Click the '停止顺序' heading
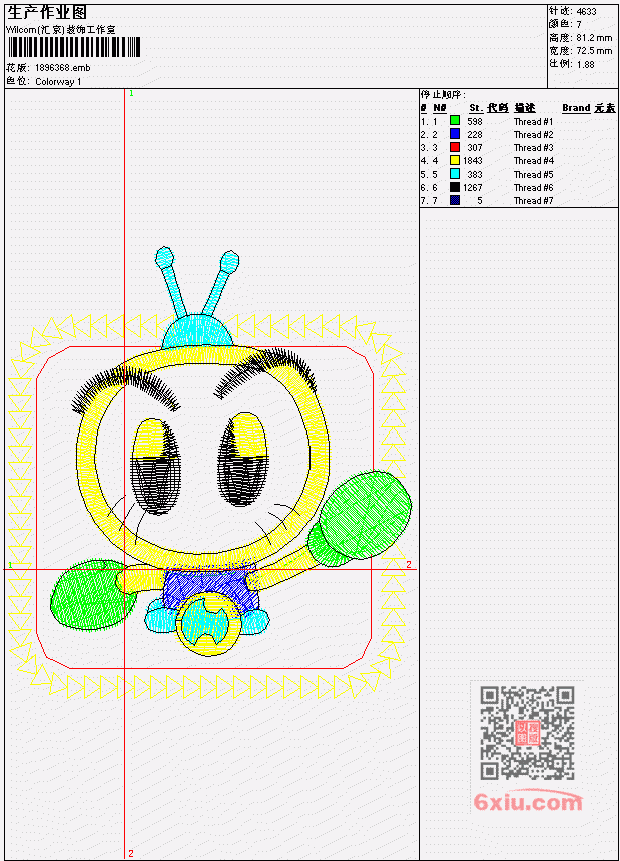Image resolution: width=620 pixels, height=861 pixels. (x=443, y=94)
